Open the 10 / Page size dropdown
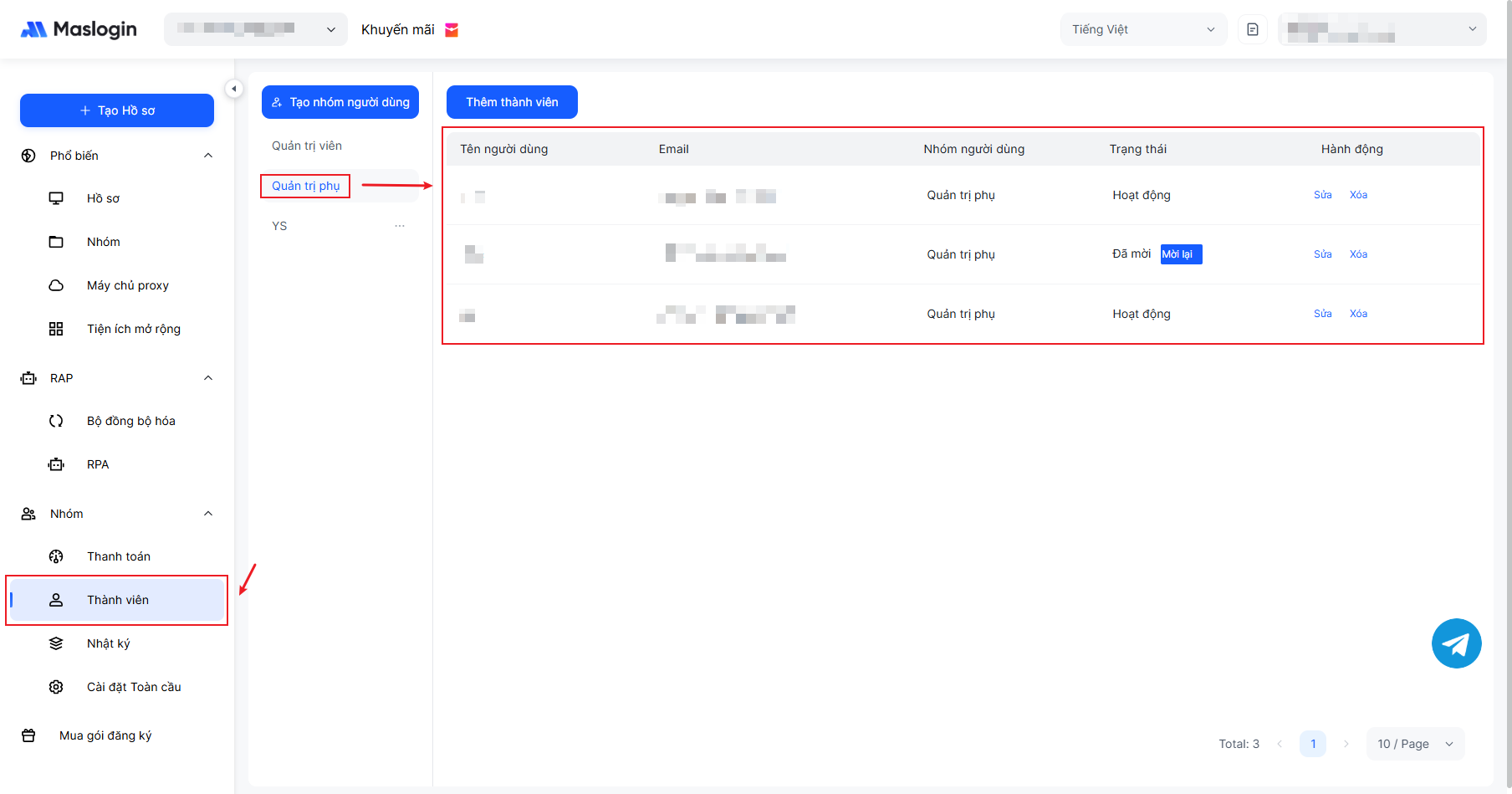The height and width of the screenshot is (794, 1512). (1414, 744)
